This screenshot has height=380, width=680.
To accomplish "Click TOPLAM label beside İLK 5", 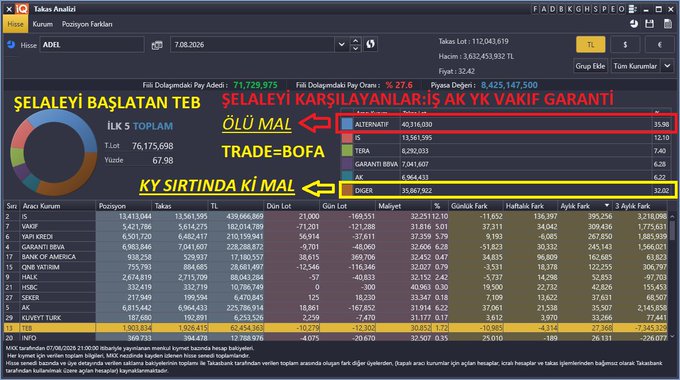I will pyautogui.click(x=153, y=126).
